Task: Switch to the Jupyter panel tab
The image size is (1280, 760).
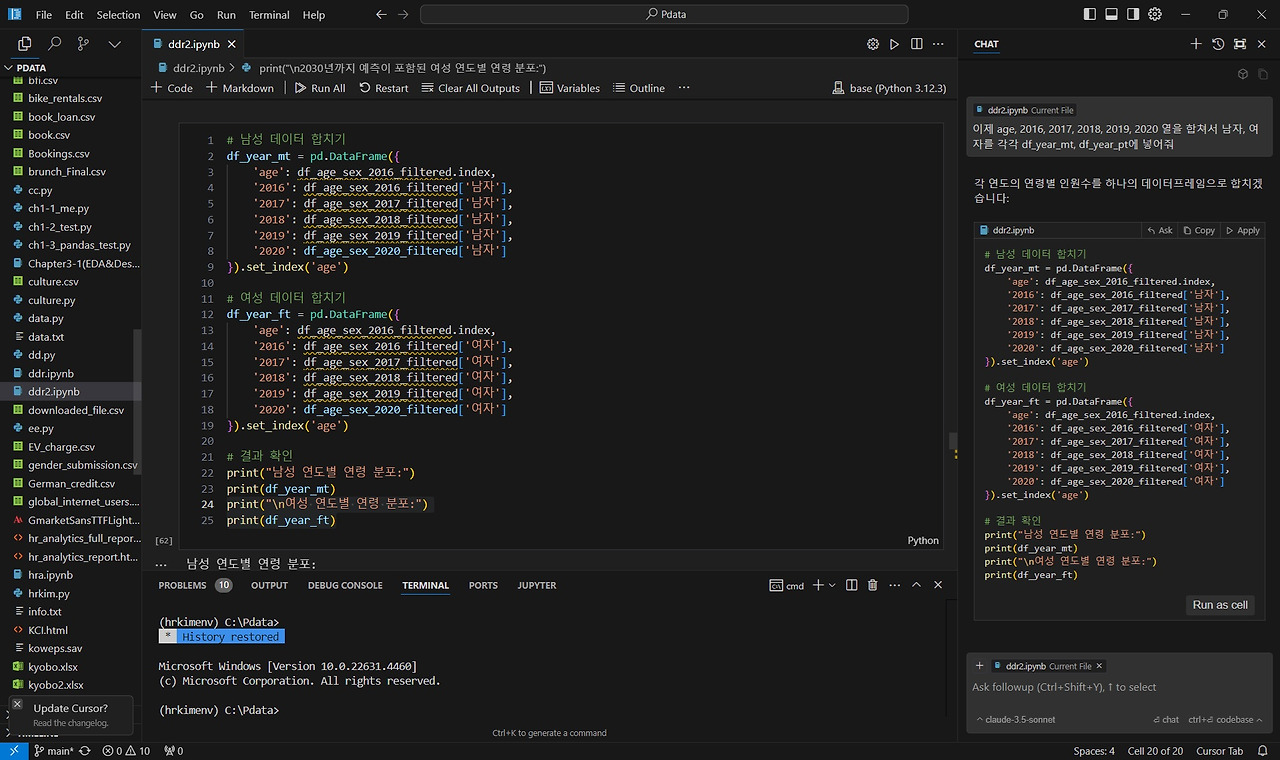Action: coord(537,585)
